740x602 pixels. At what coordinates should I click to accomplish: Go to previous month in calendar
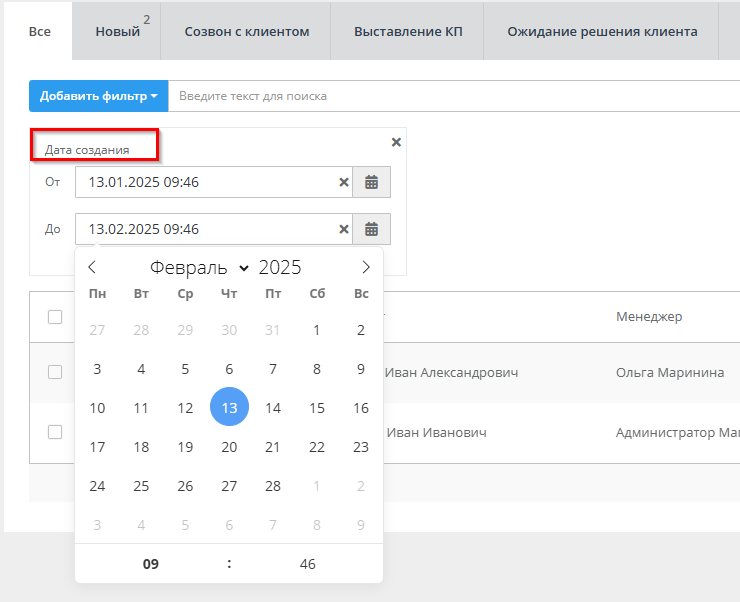click(x=92, y=267)
